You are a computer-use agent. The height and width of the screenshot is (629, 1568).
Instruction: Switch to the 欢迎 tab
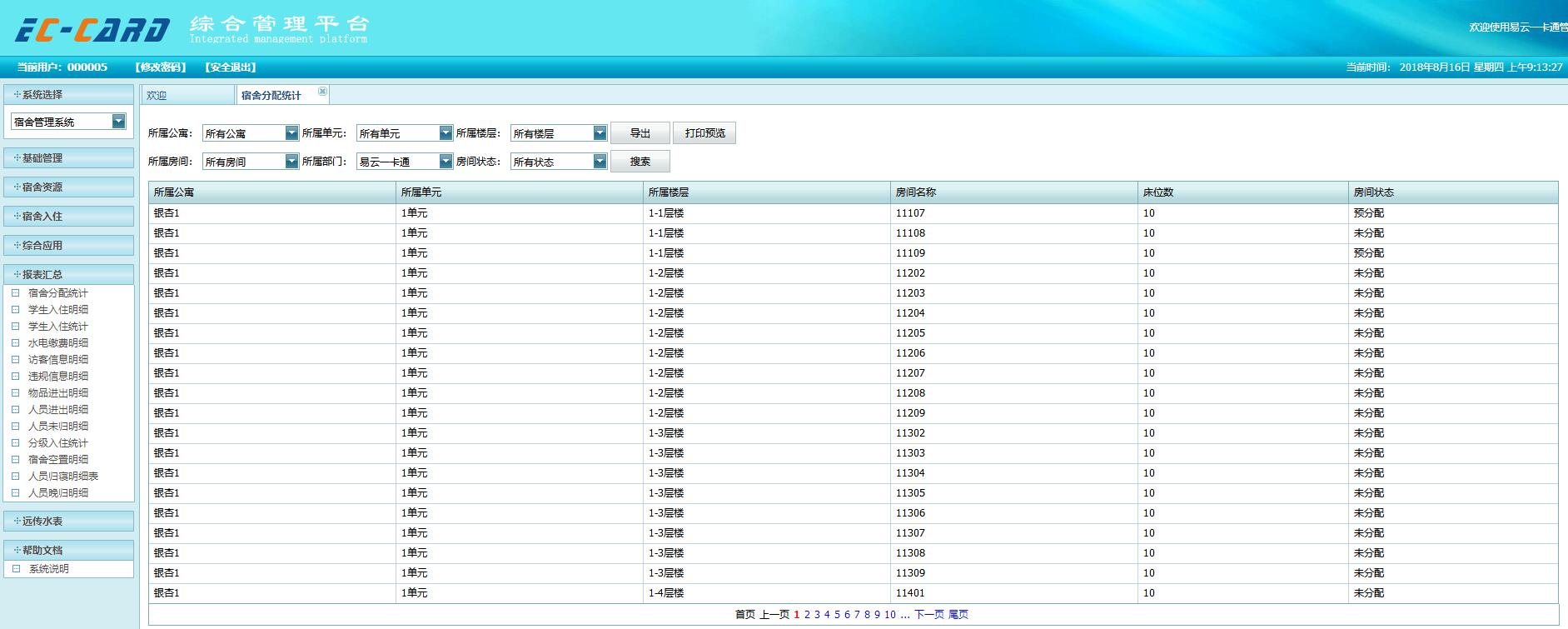coord(187,95)
